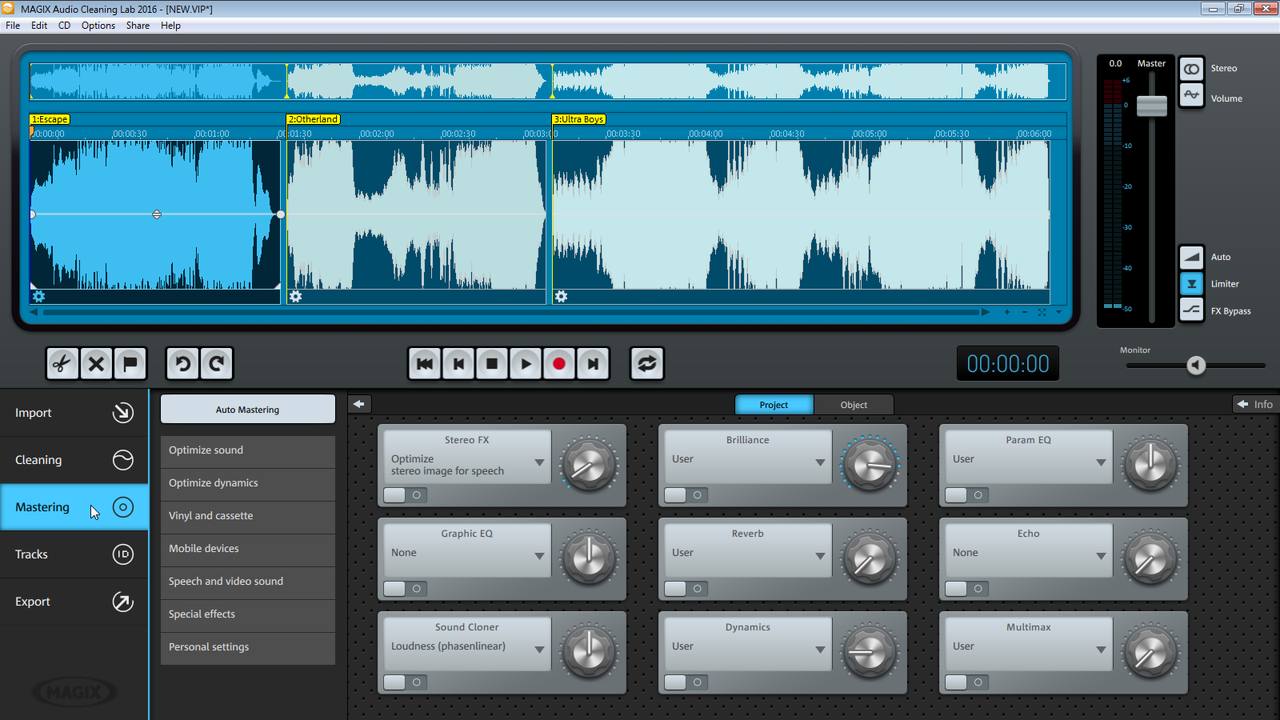Toggle the Stereo FX on/off switch

(405, 495)
